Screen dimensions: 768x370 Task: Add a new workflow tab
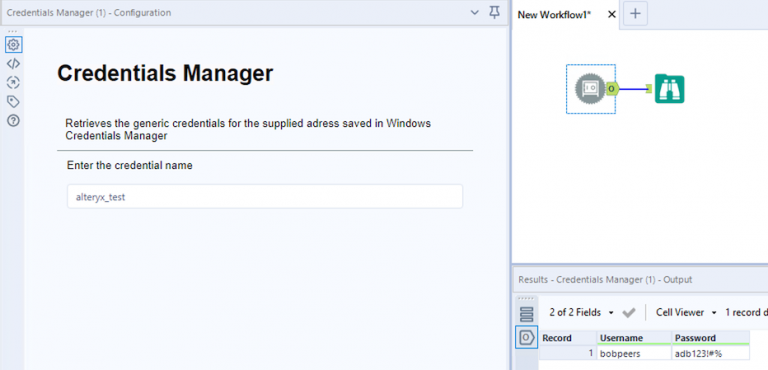[635, 14]
